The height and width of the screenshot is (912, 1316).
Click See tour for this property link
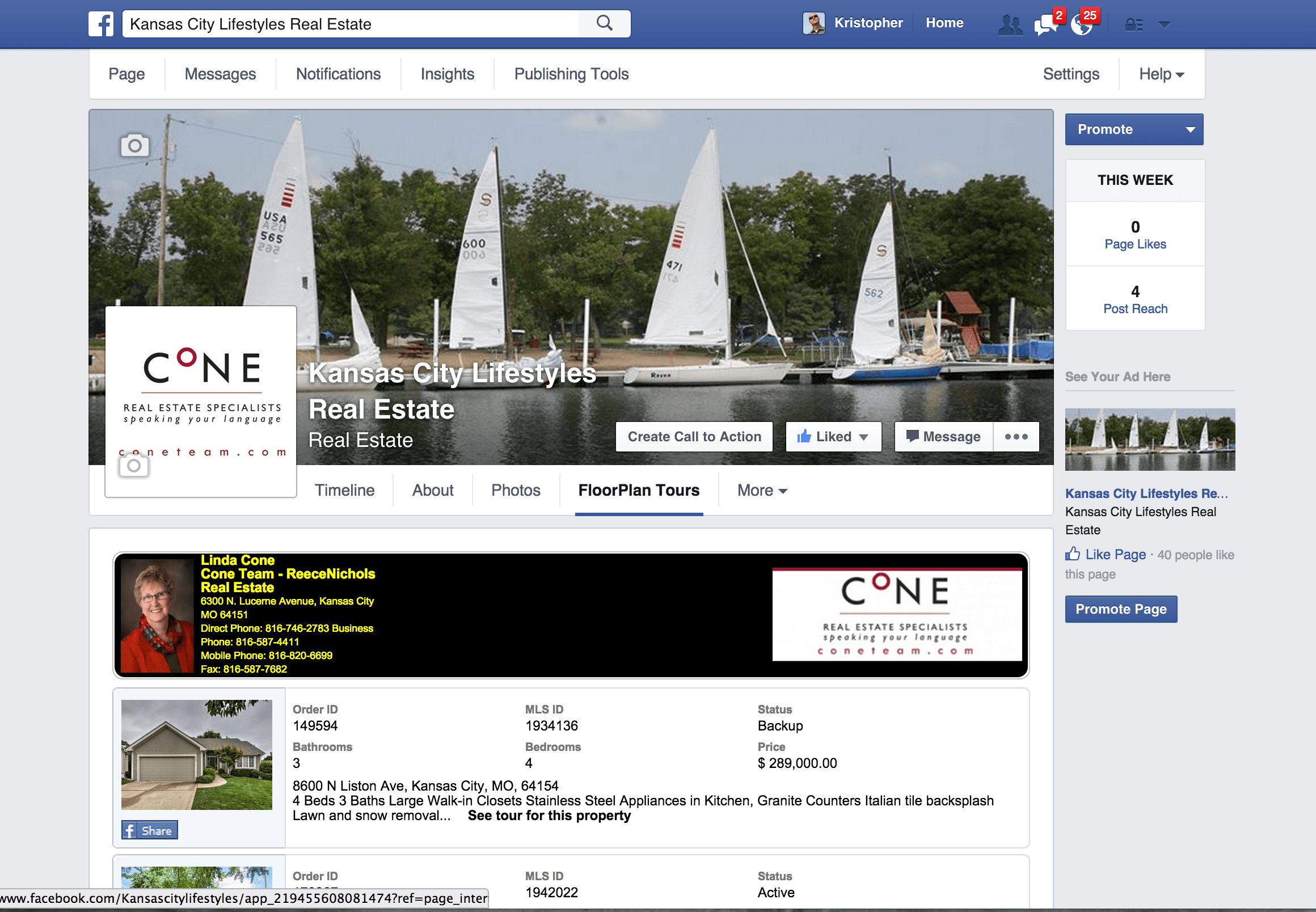tap(549, 816)
